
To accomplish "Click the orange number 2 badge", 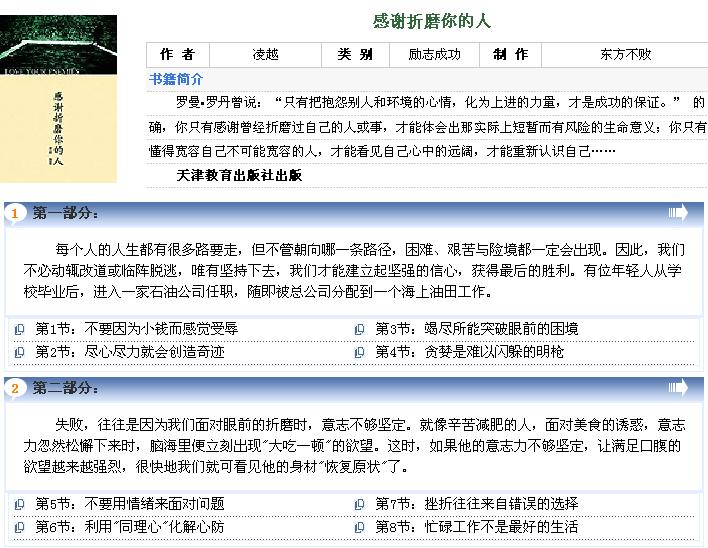I will [x=16, y=388].
